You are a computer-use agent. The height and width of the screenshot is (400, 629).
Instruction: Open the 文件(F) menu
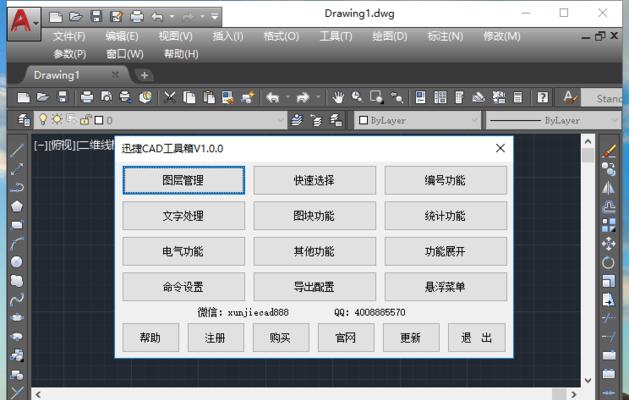point(69,37)
